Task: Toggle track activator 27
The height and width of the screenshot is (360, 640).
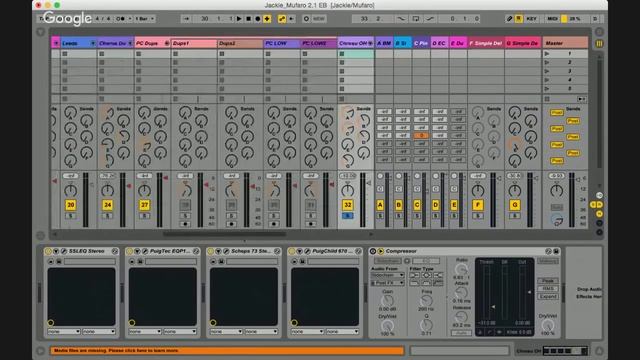Action: tap(144, 205)
